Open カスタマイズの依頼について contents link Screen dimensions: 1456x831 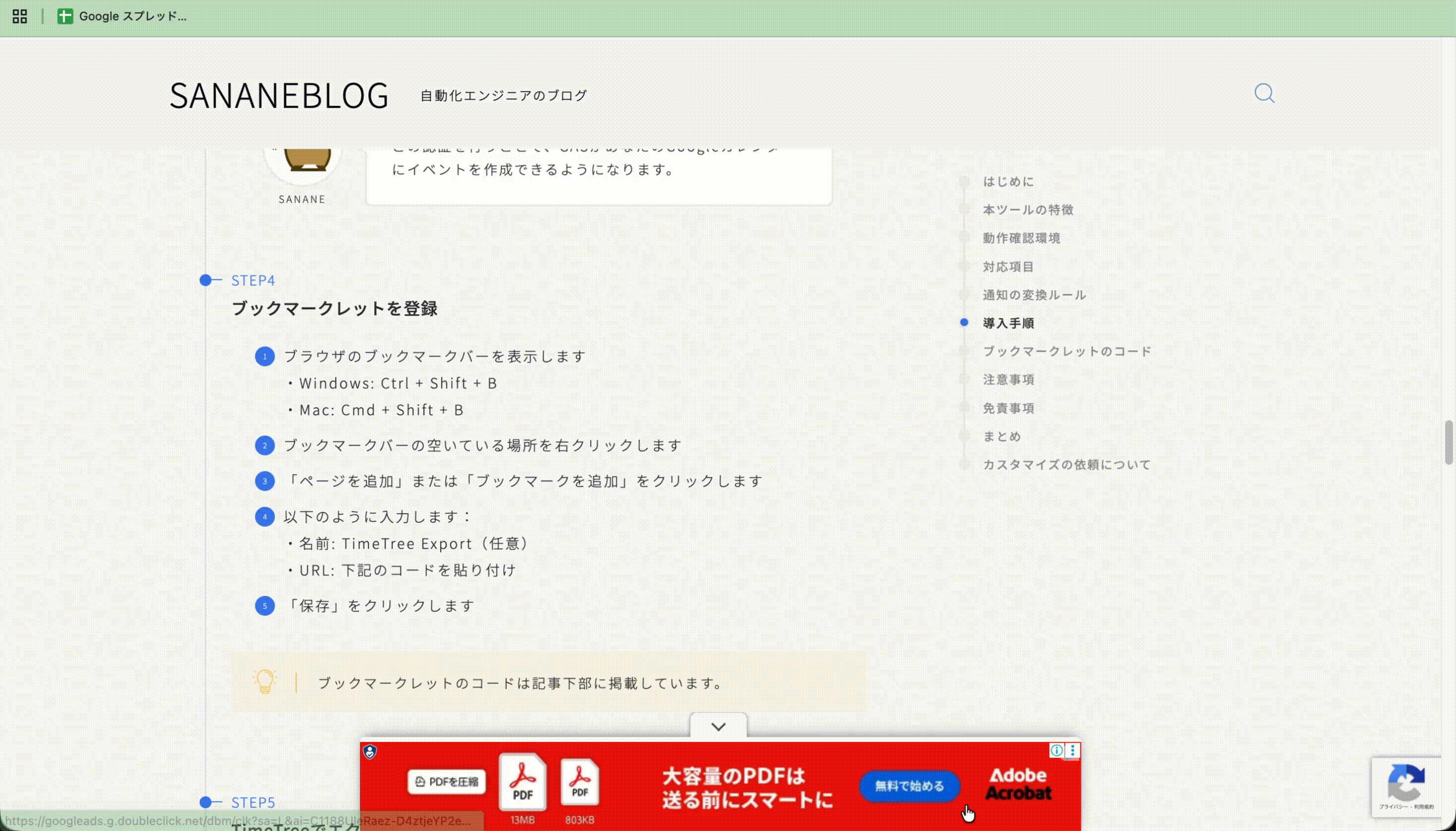tap(1066, 465)
